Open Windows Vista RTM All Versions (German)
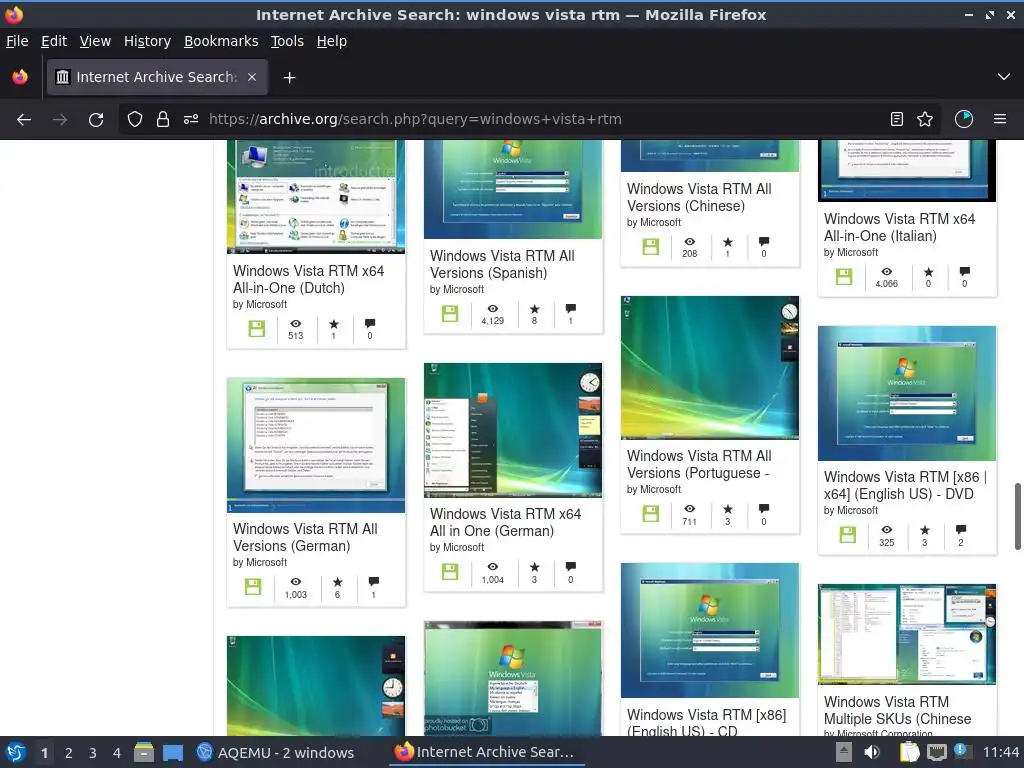 (x=305, y=537)
